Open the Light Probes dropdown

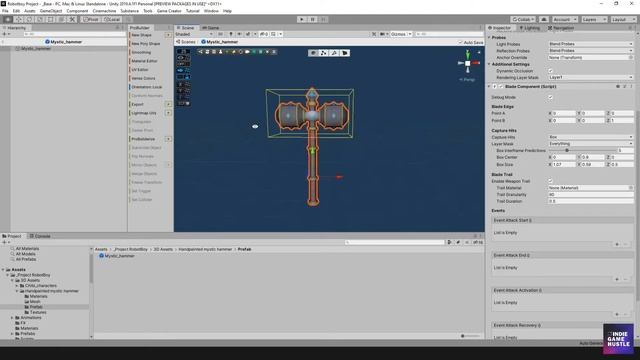click(x=591, y=44)
